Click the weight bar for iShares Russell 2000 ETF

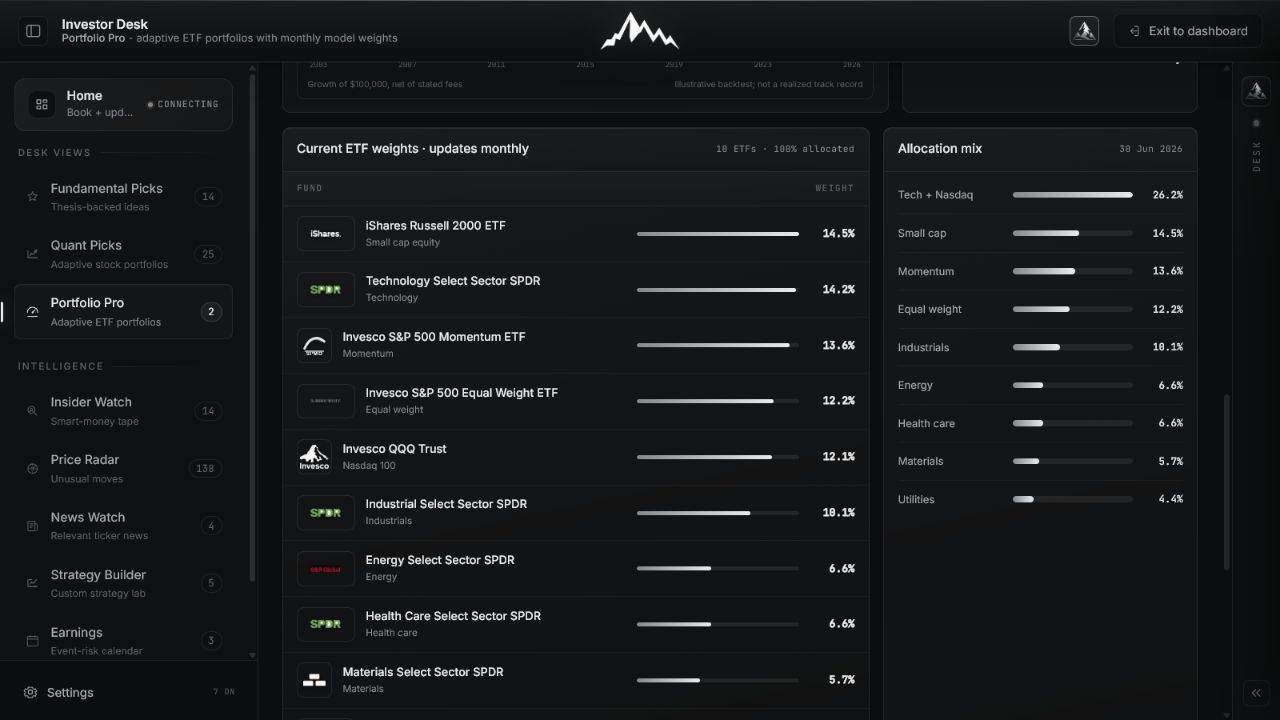(x=718, y=234)
